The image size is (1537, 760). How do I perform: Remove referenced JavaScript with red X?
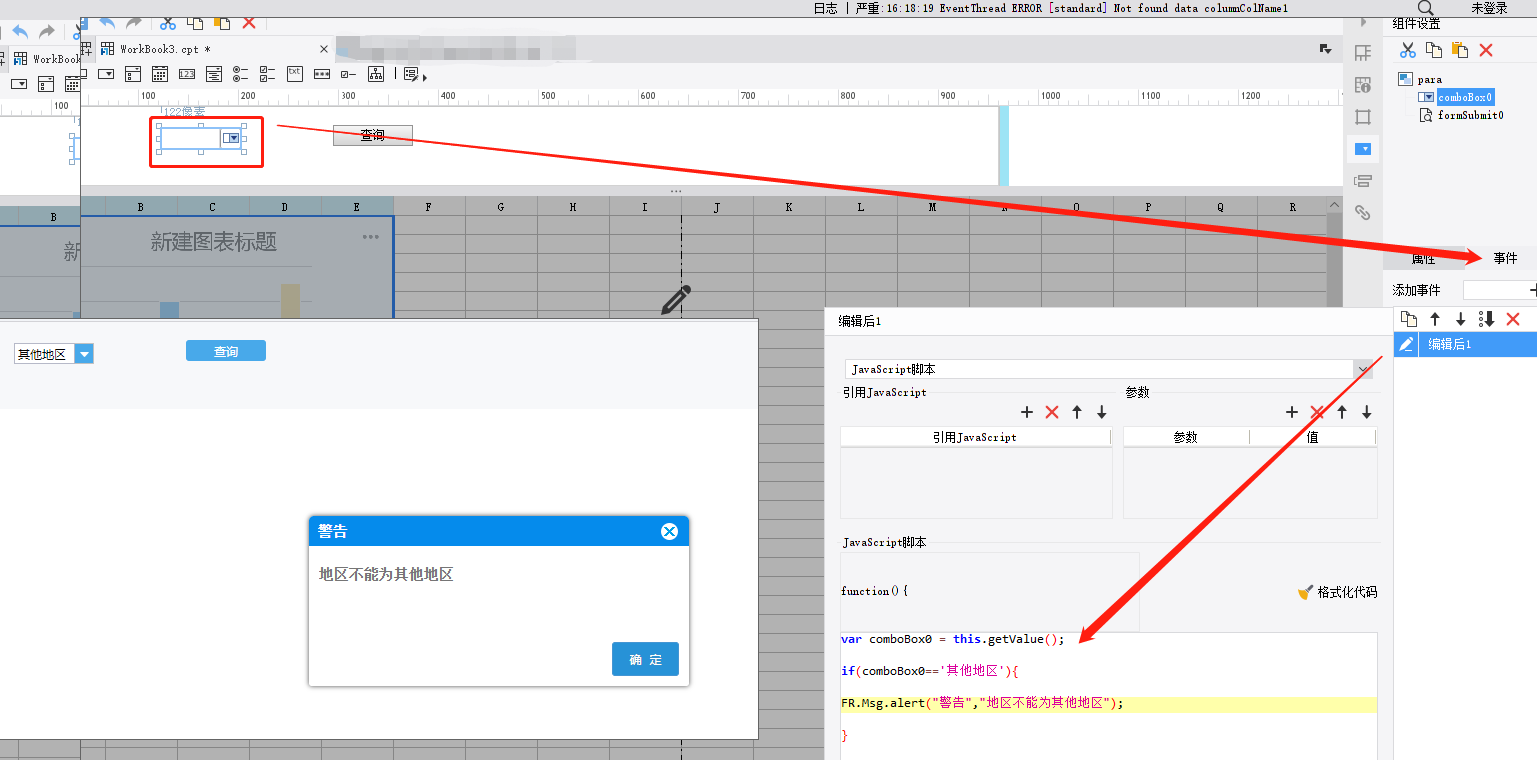pyautogui.click(x=1052, y=412)
